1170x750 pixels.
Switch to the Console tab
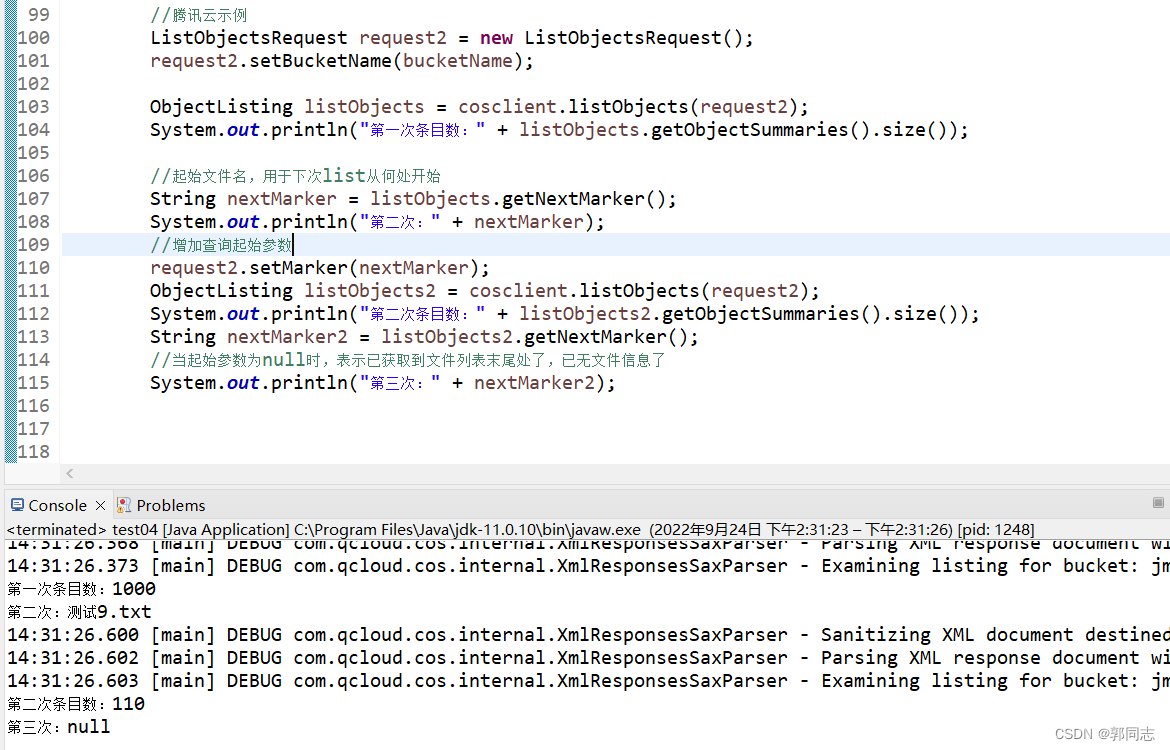pyautogui.click(x=57, y=505)
